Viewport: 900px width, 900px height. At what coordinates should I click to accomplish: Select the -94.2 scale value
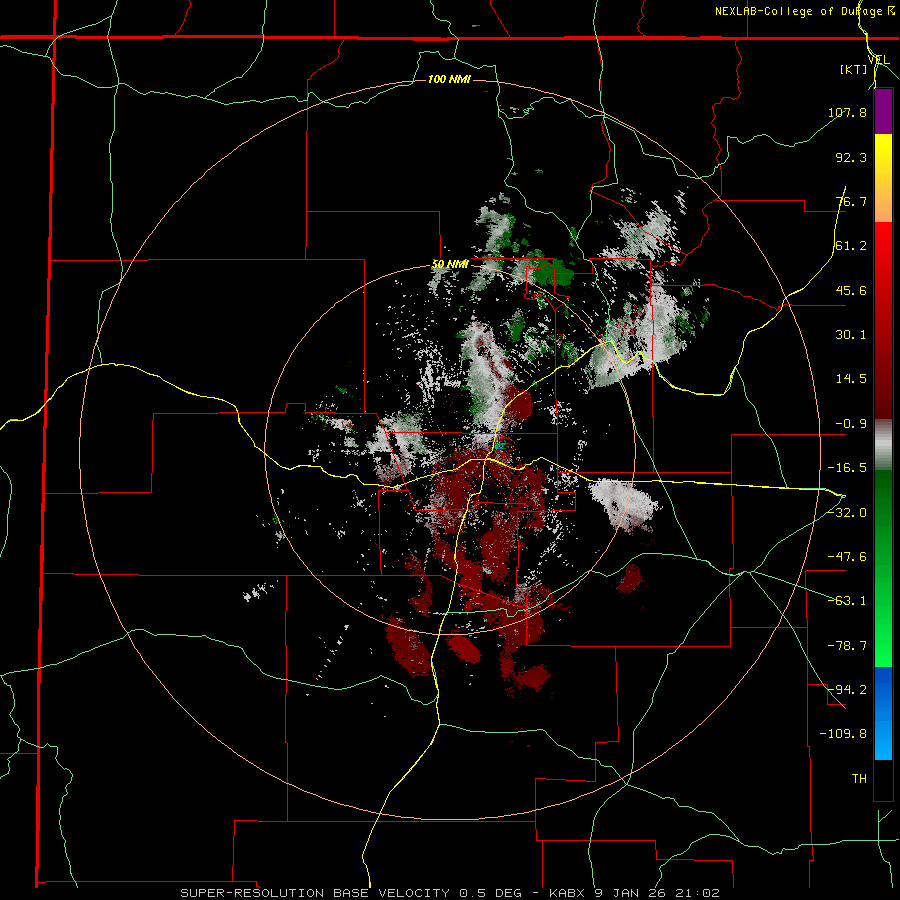pyautogui.click(x=847, y=690)
